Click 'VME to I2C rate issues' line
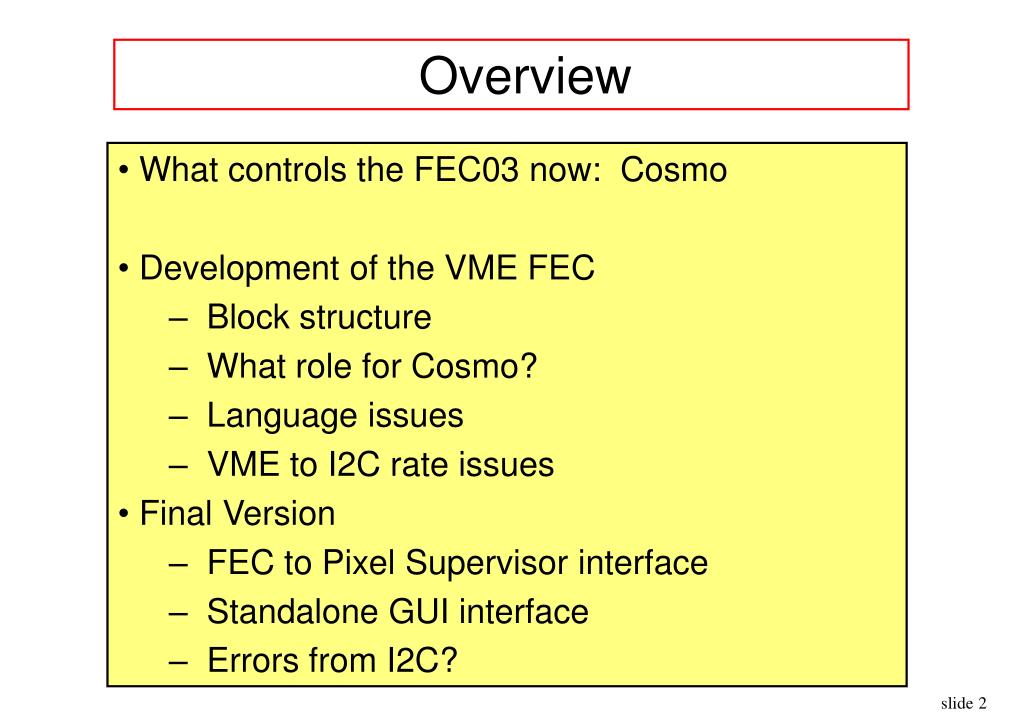Viewport: 1023px width, 716px height. pyautogui.click(x=380, y=465)
